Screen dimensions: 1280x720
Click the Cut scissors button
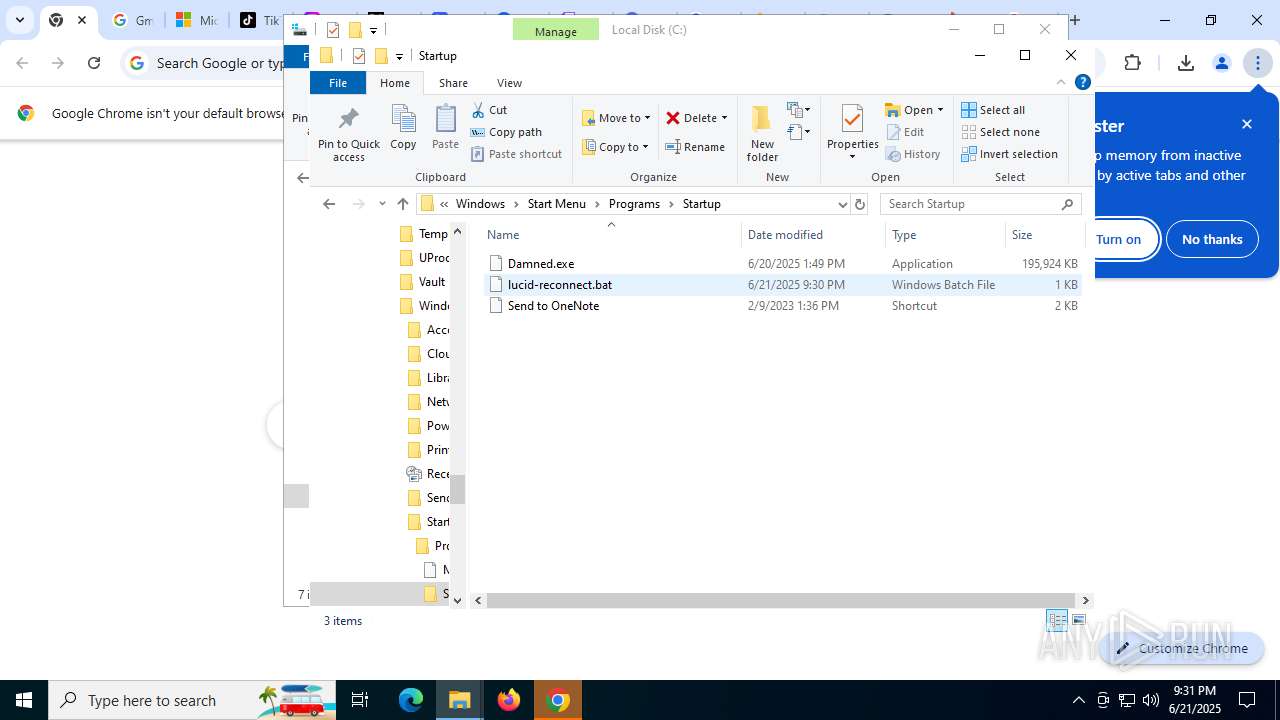[x=489, y=110]
